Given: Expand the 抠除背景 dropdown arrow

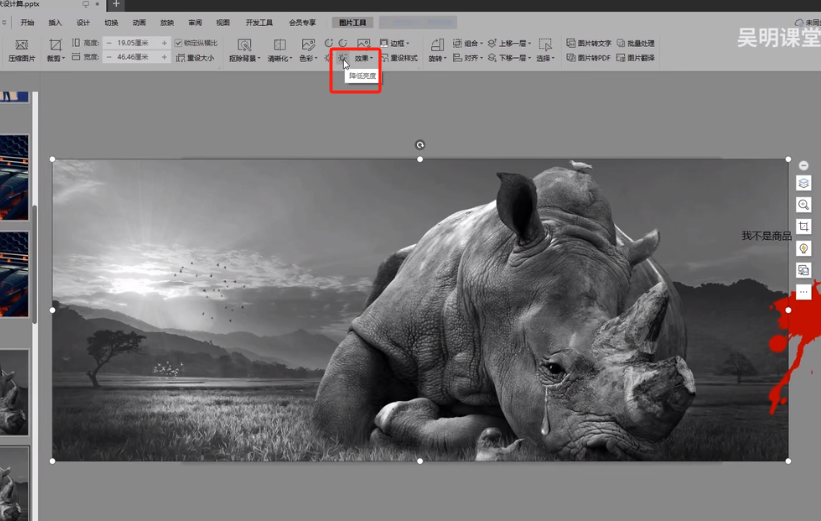Looking at the screenshot, I should click(x=259, y=59).
